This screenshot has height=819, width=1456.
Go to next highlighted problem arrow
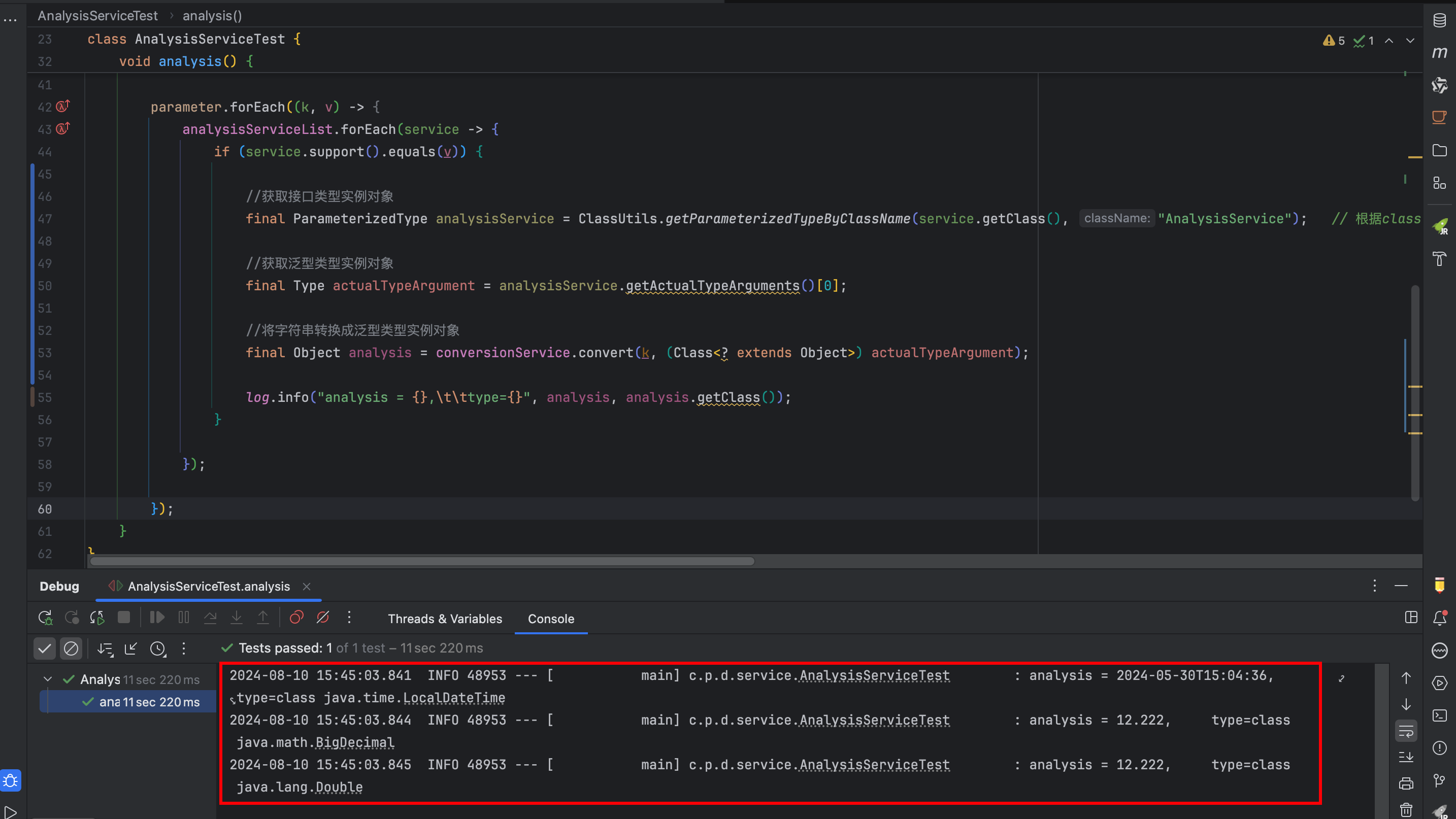tap(1410, 41)
